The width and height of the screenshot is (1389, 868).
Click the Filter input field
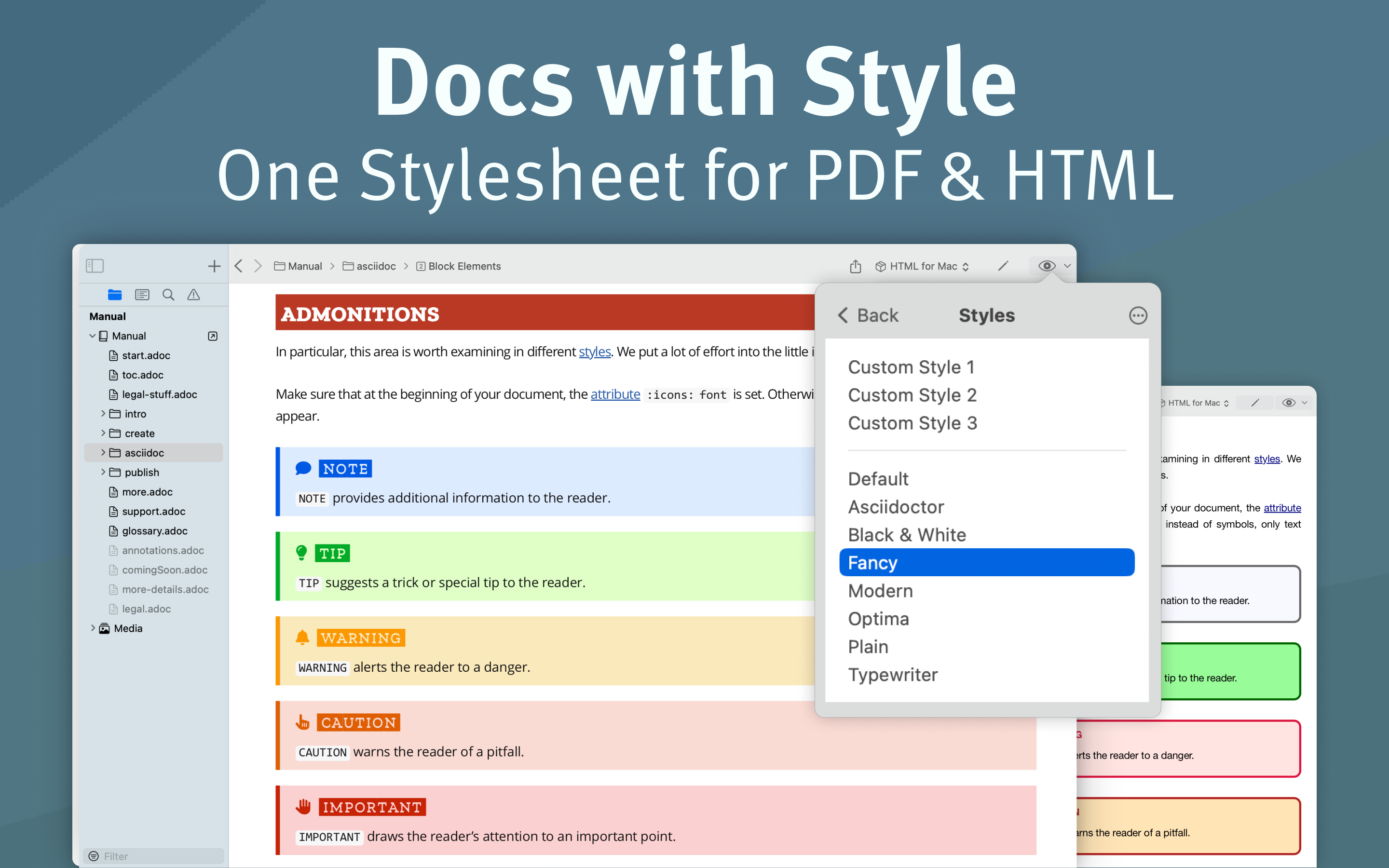coord(154,856)
